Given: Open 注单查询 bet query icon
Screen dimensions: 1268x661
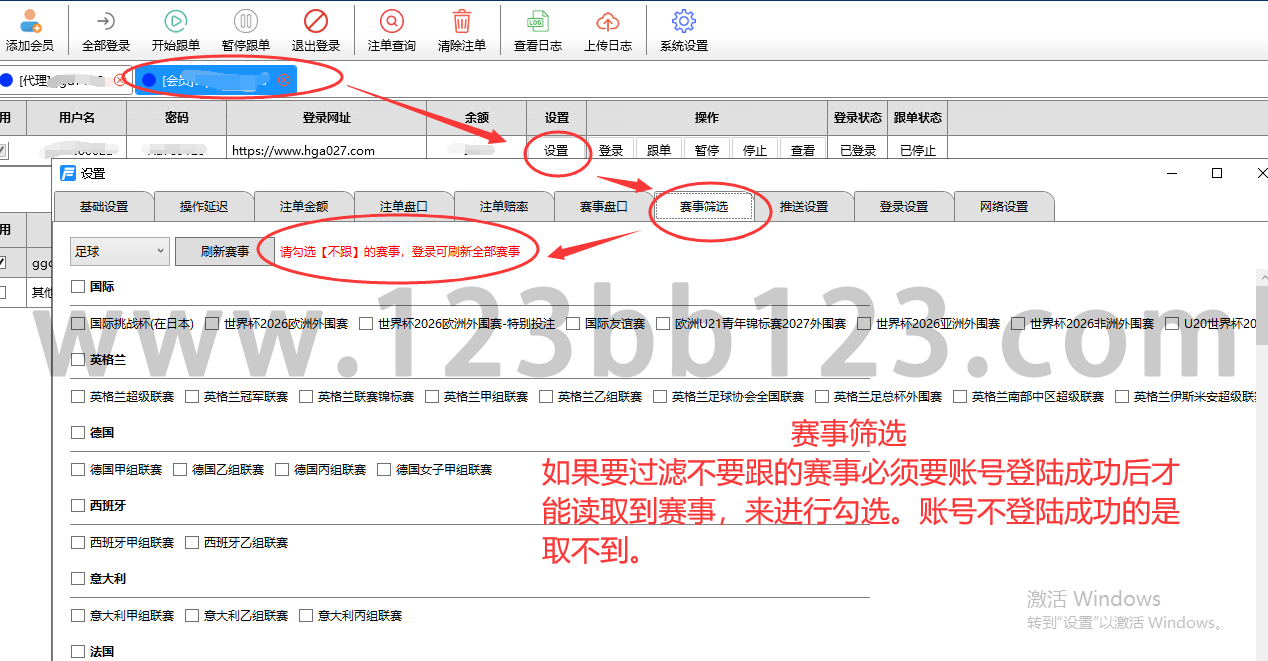Looking at the screenshot, I should tap(391, 22).
